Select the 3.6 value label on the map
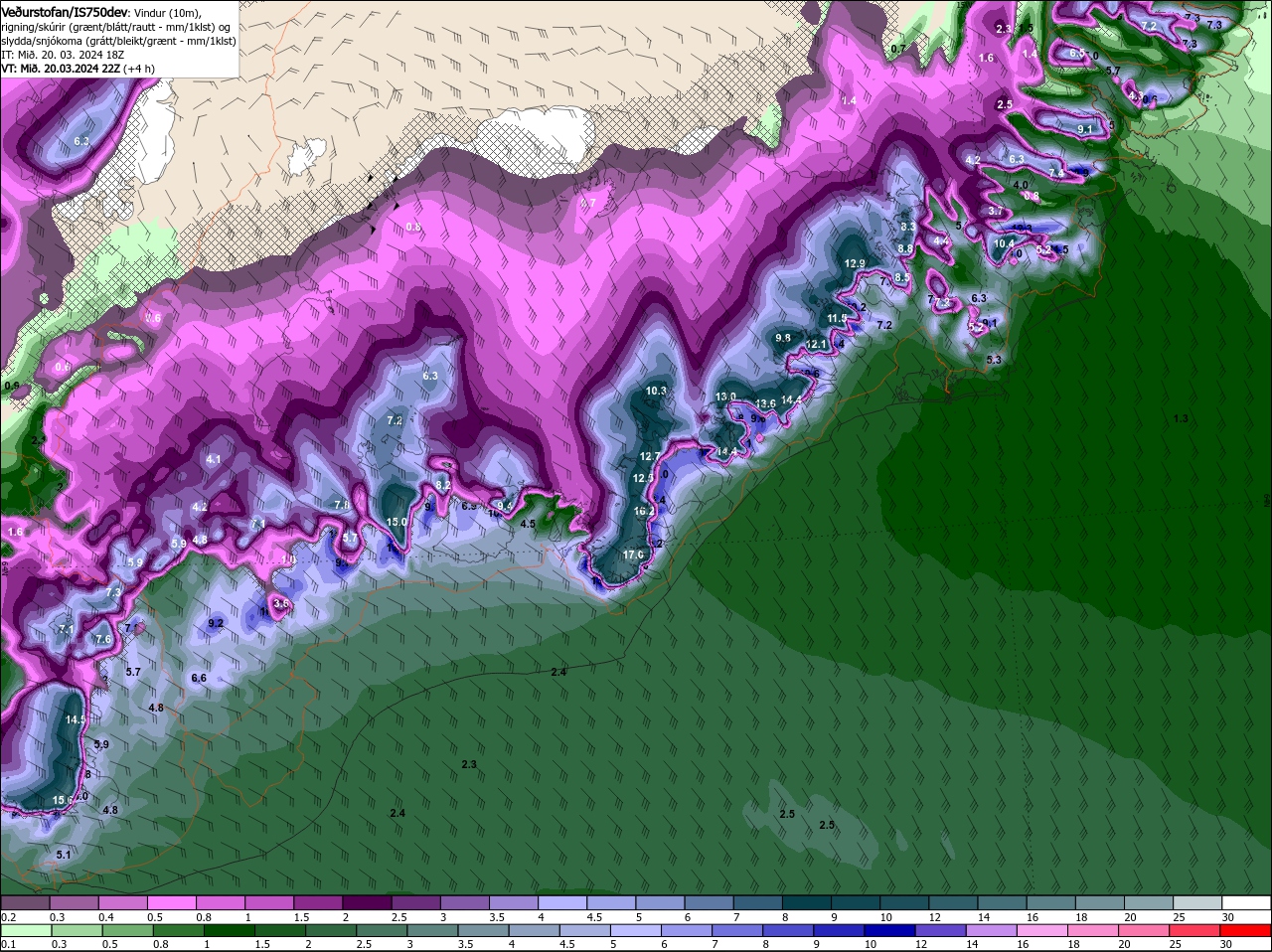The image size is (1272, 952). [281, 603]
